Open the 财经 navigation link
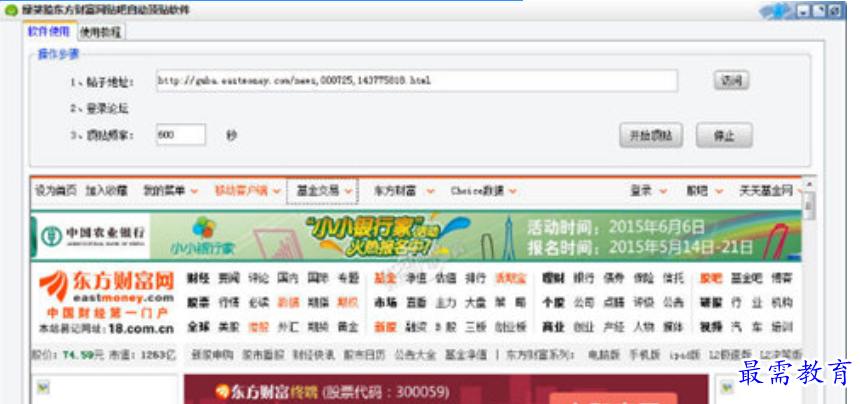This screenshot has width=860, height=404. 198,278
